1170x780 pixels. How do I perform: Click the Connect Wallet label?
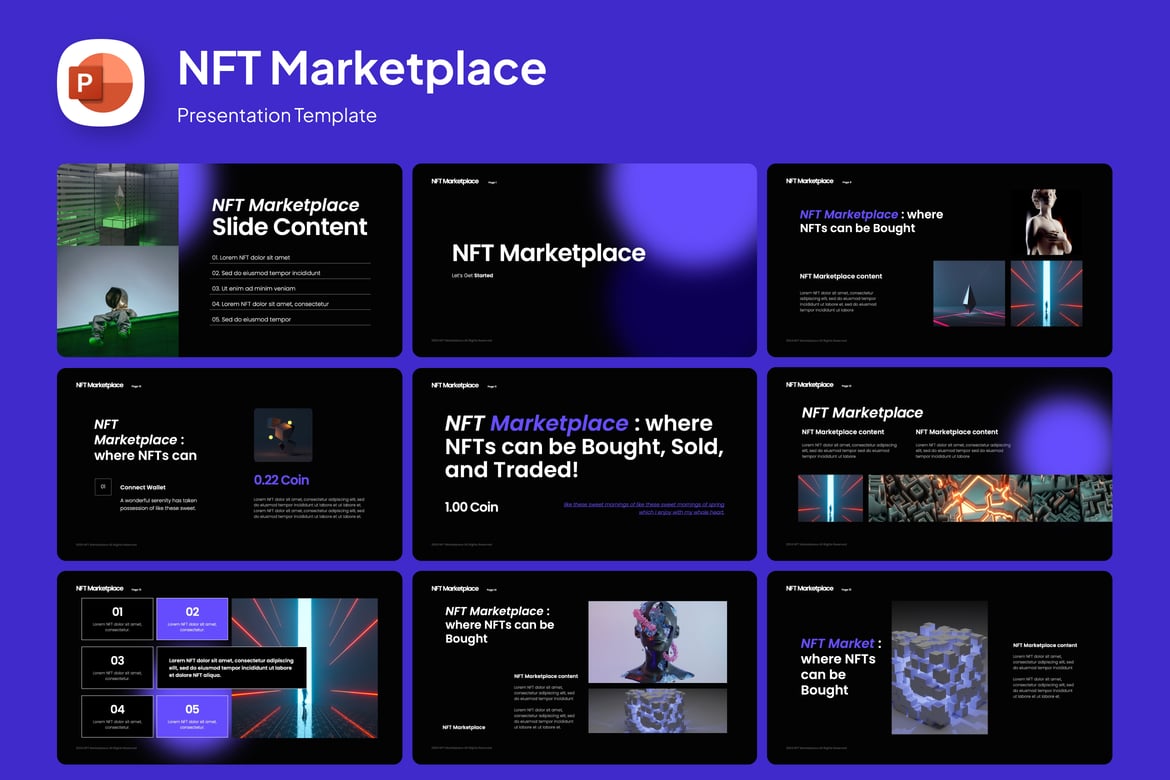143,487
